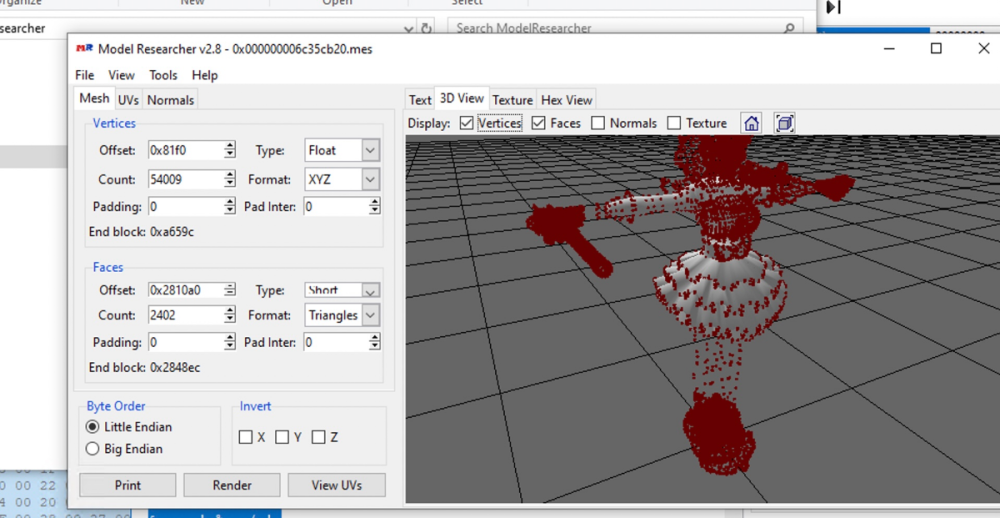Image resolution: width=1000 pixels, height=518 pixels.
Task: Click Vertices Count spinner arrows
Action: click(230, 179)
